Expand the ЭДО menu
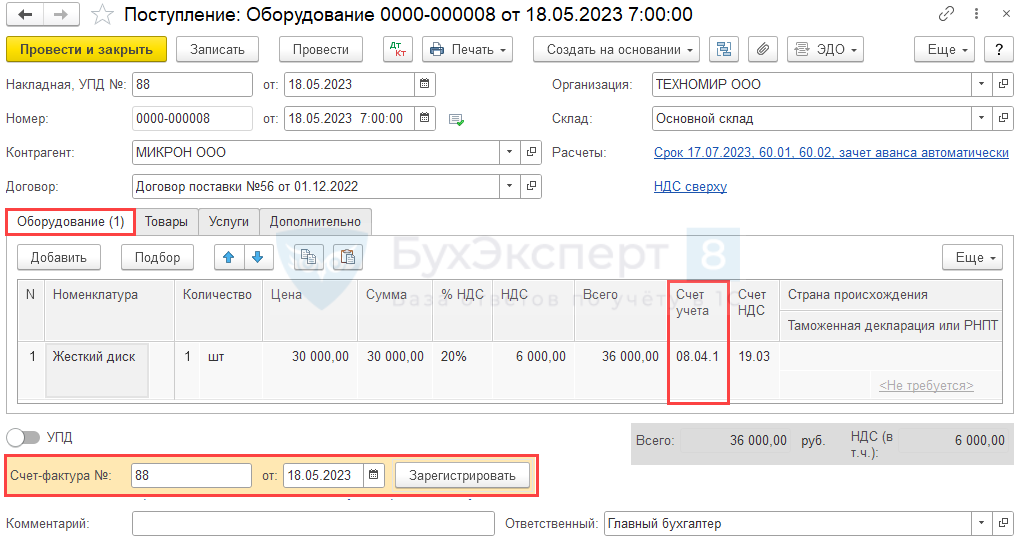This screenshot has height=538, width=1017. coord(824,49)
